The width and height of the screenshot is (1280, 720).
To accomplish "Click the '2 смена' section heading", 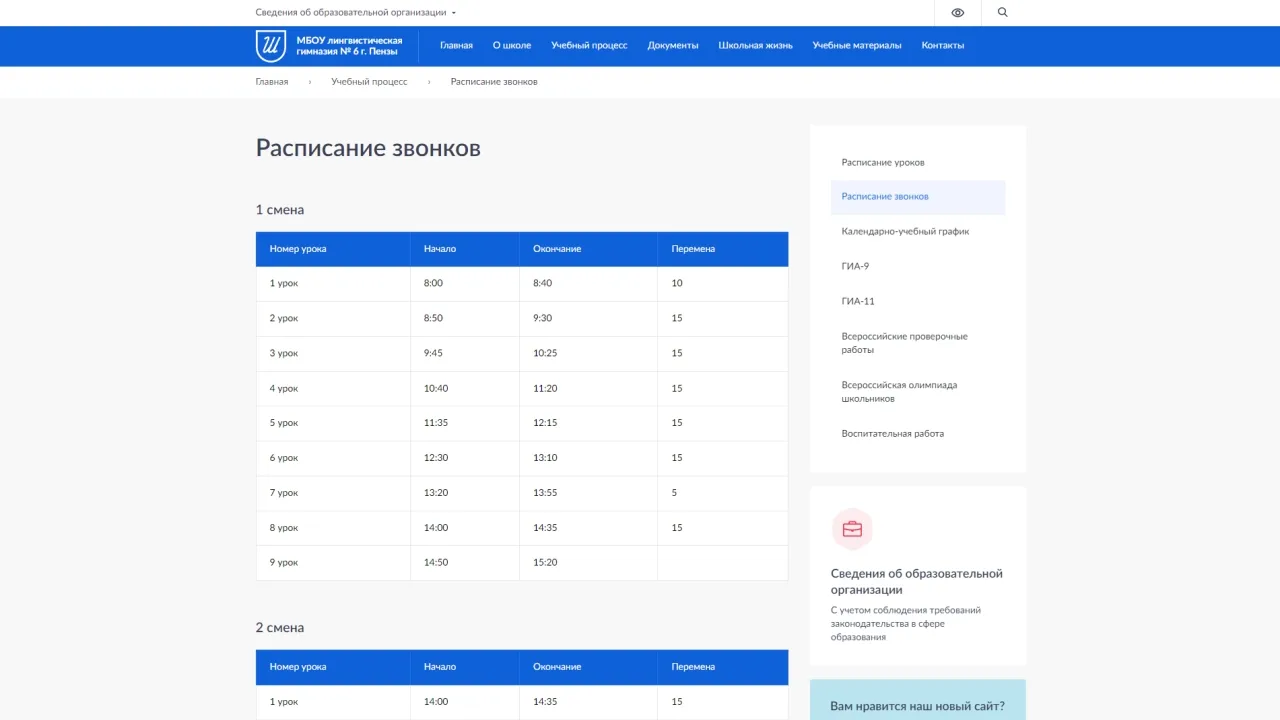I will 280,628.
